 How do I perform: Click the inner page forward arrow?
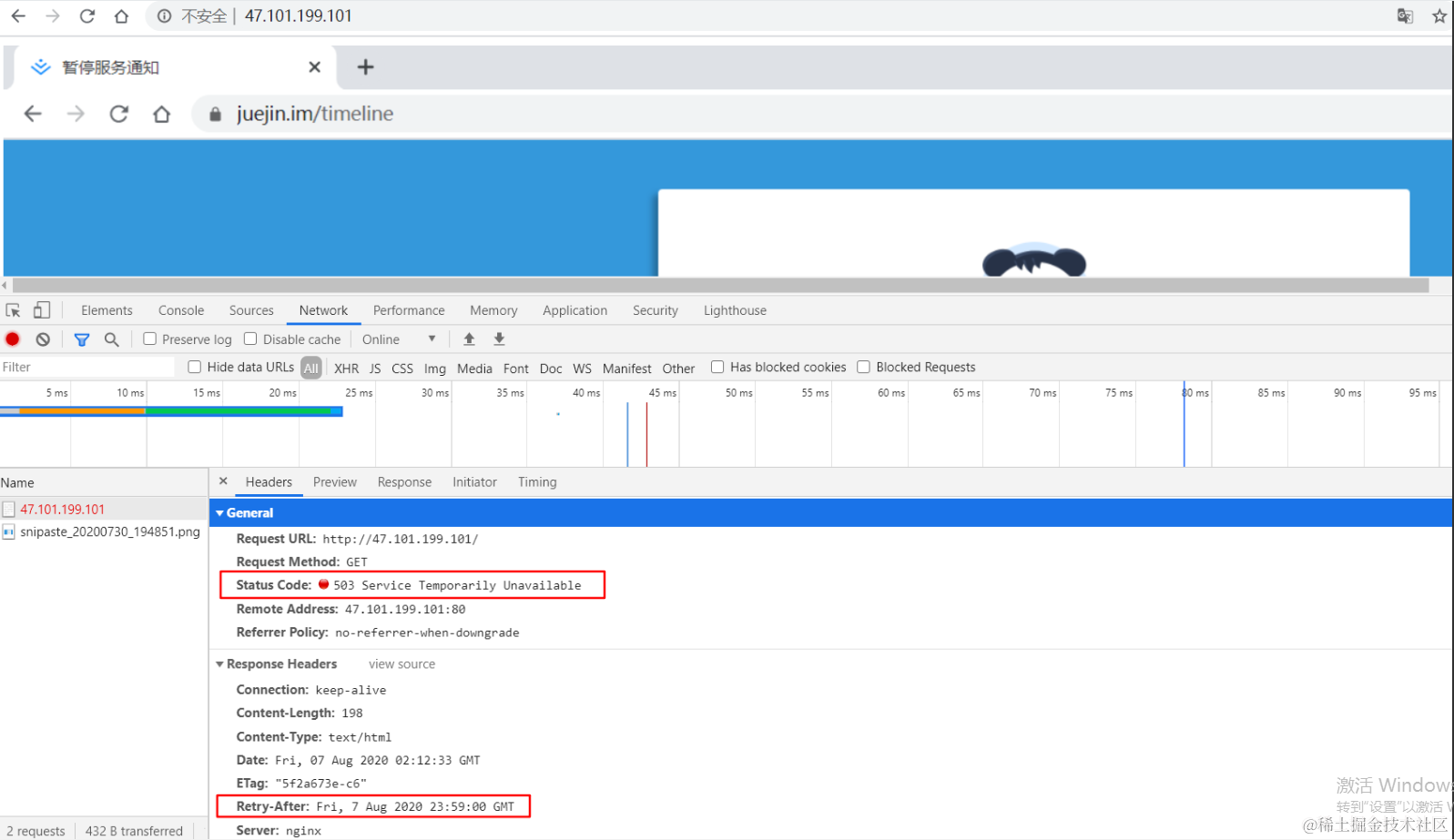(x=76, y=114)
